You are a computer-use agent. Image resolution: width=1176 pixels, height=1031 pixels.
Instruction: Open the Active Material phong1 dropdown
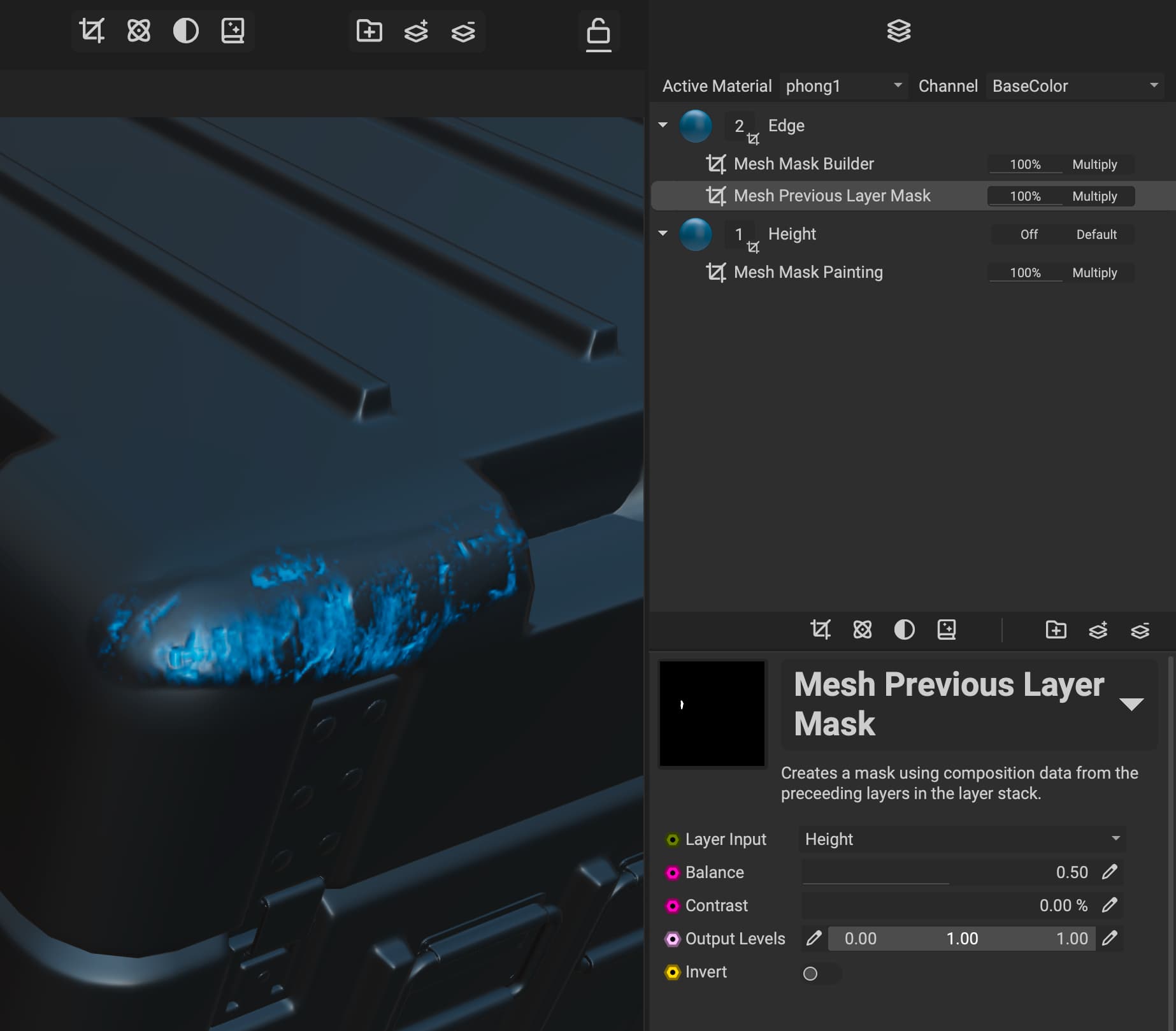[843, 86]
